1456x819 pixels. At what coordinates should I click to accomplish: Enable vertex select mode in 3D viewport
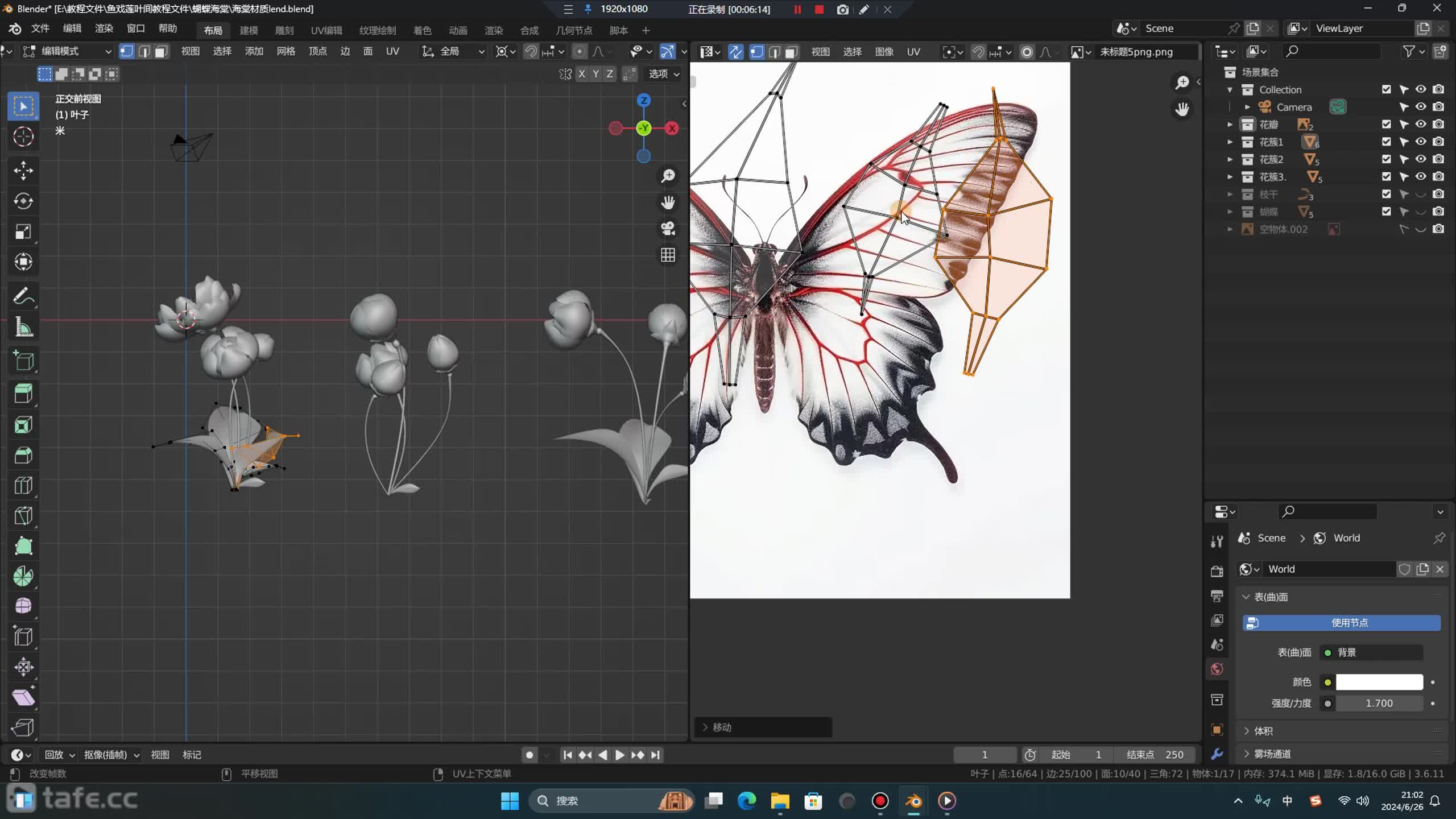pos(126,52)
